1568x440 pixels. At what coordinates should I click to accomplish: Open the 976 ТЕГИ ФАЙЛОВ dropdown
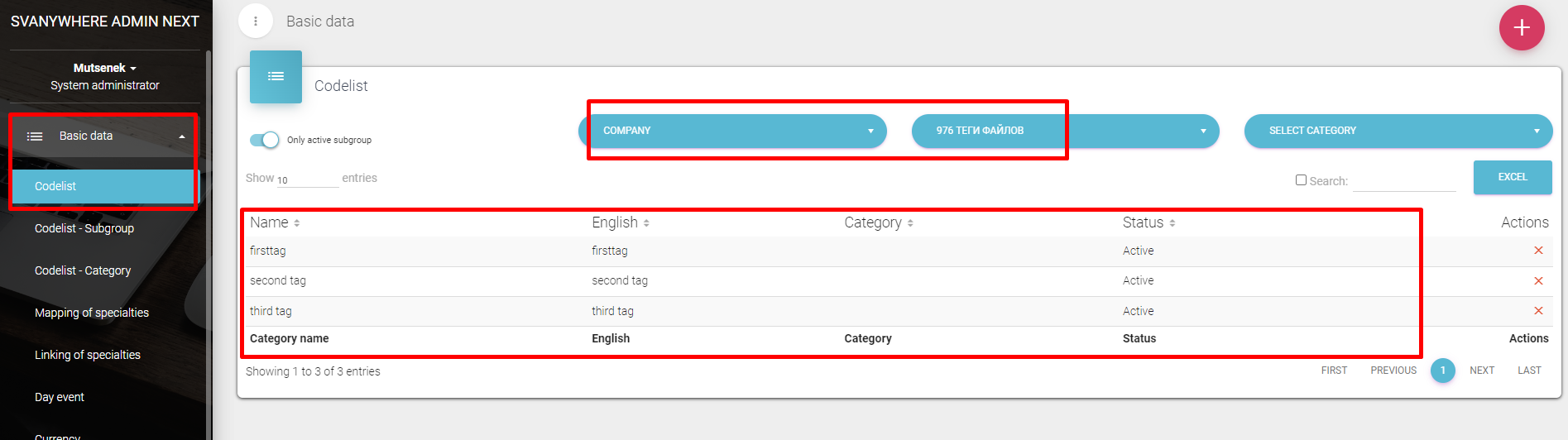pos(1065,131)
